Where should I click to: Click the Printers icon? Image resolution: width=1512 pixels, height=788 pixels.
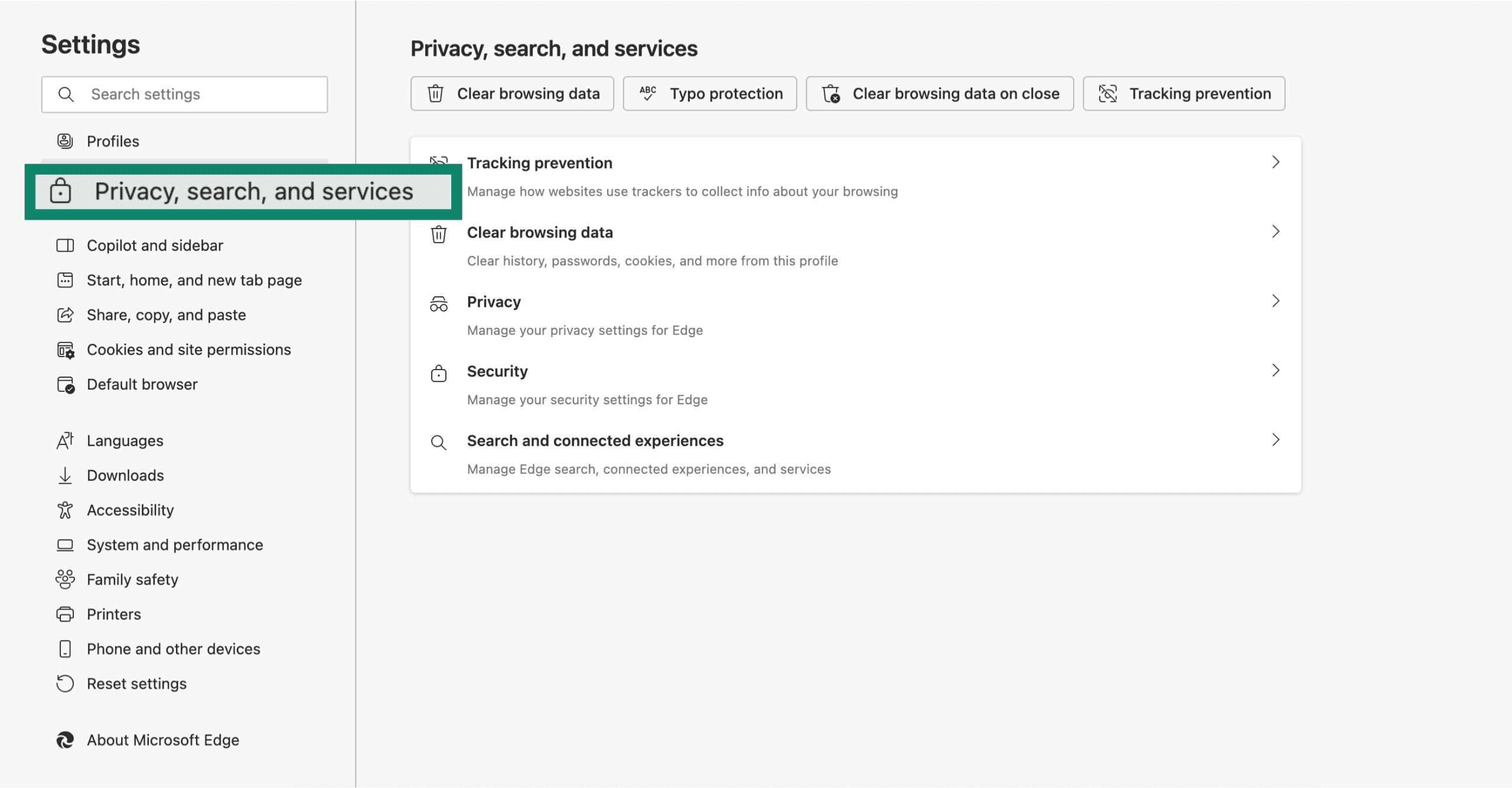pos(65,614)
